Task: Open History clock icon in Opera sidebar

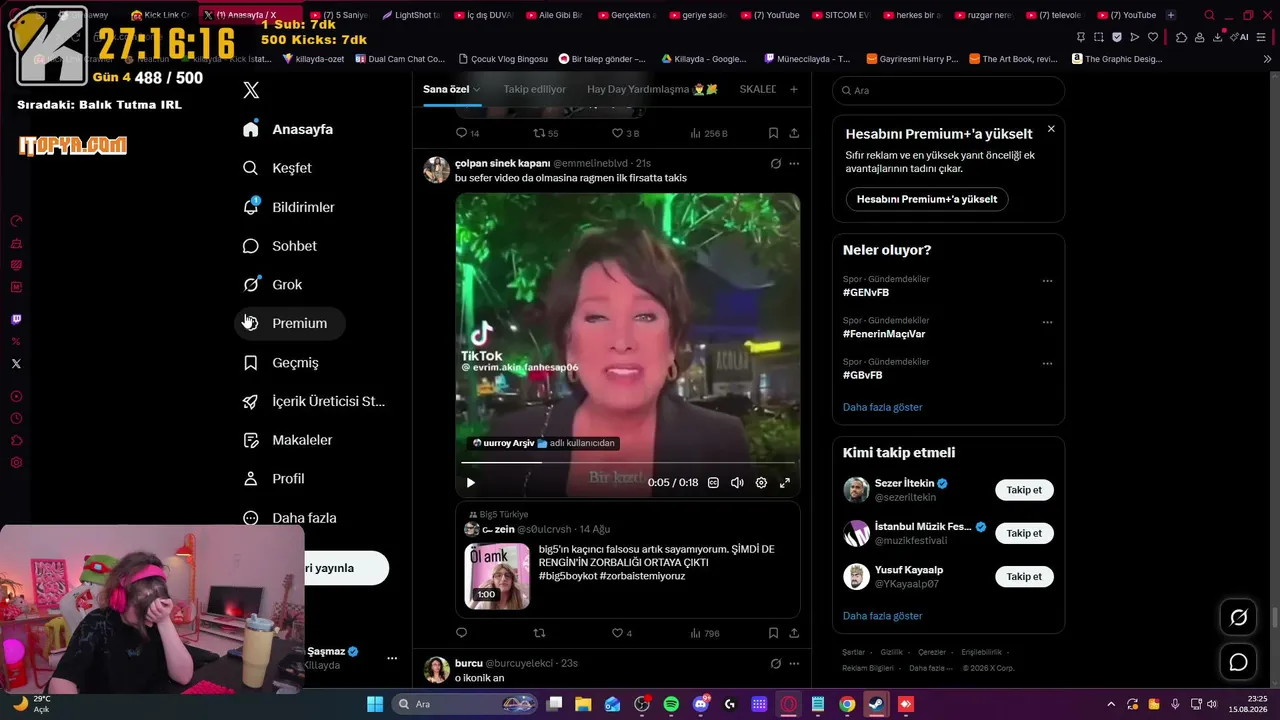Action: 16,418
